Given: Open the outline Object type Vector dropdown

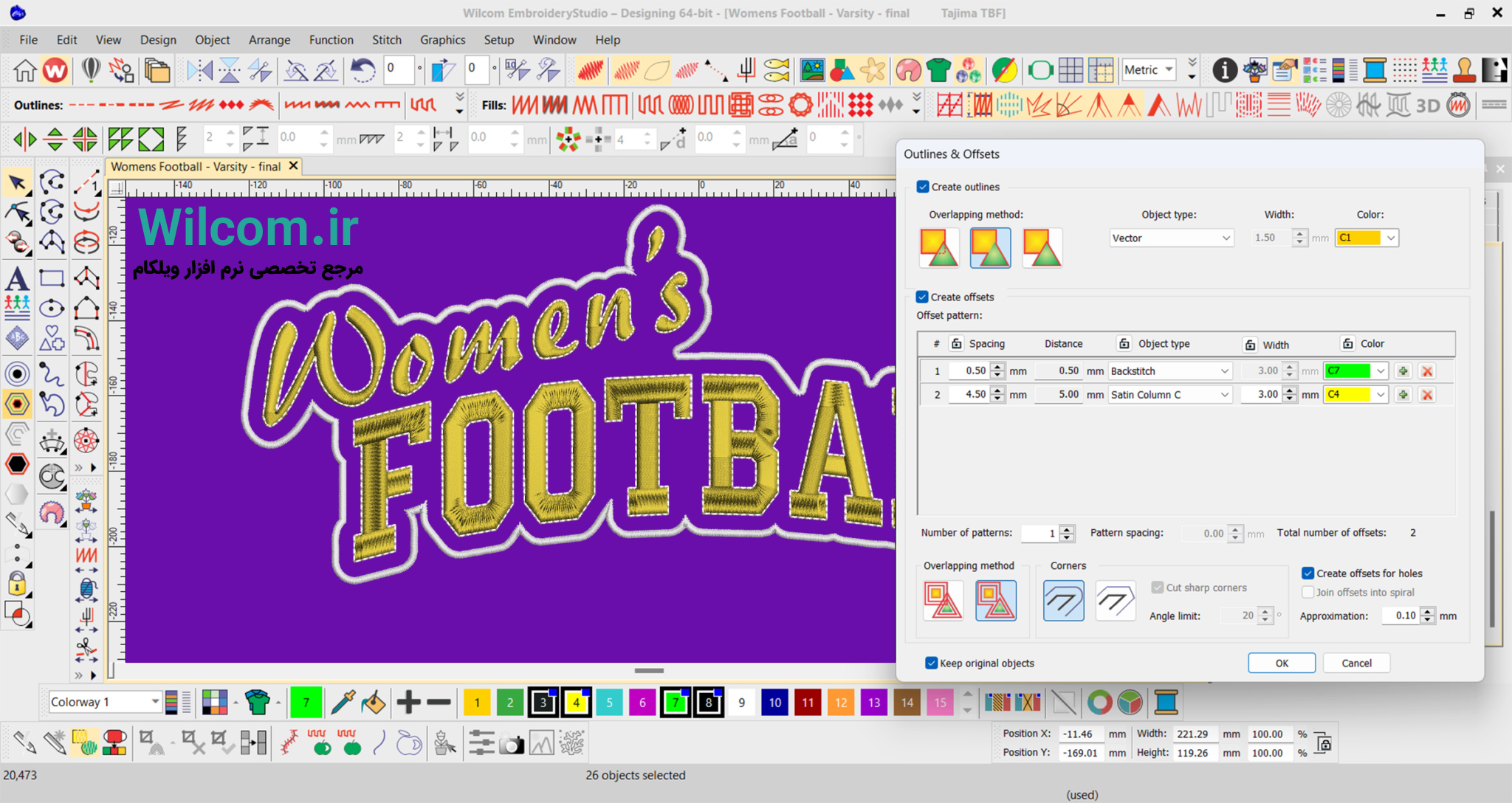Looking at the screenshot, I should [x=1171, y=238].
